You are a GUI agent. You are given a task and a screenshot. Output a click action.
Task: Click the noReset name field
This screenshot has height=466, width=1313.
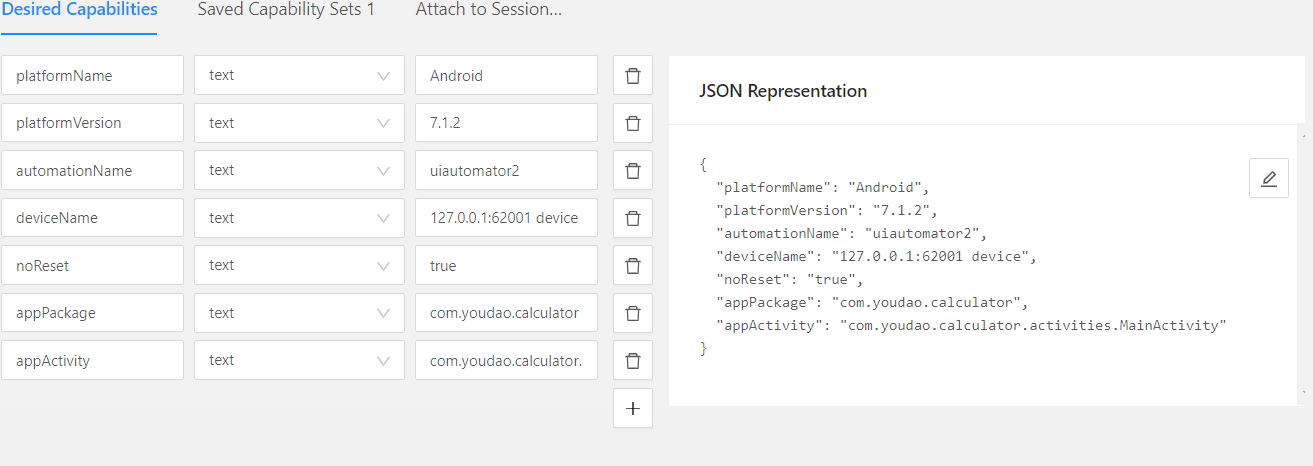click(92, 265)
